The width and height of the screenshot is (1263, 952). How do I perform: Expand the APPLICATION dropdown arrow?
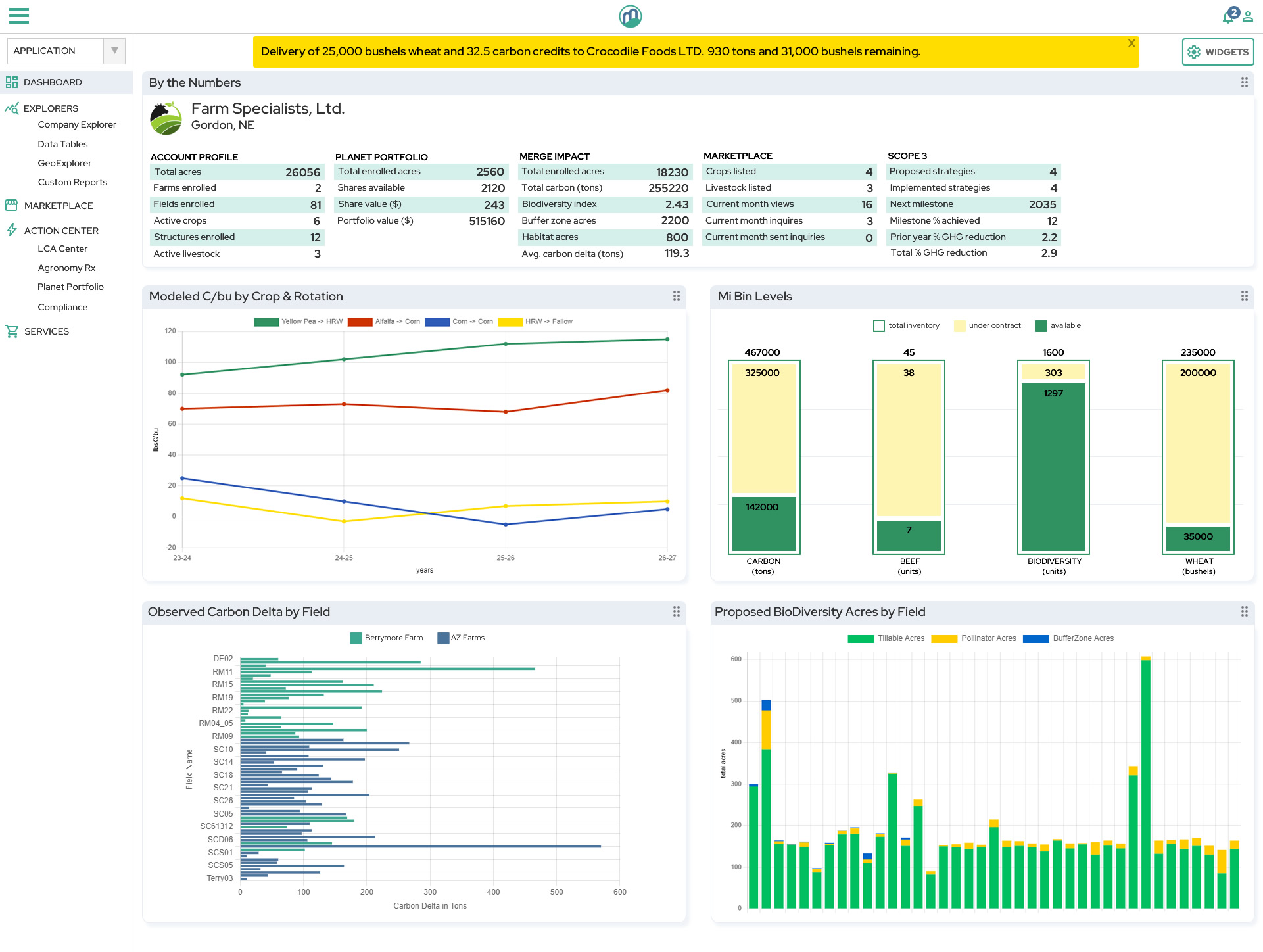point(114,51)
